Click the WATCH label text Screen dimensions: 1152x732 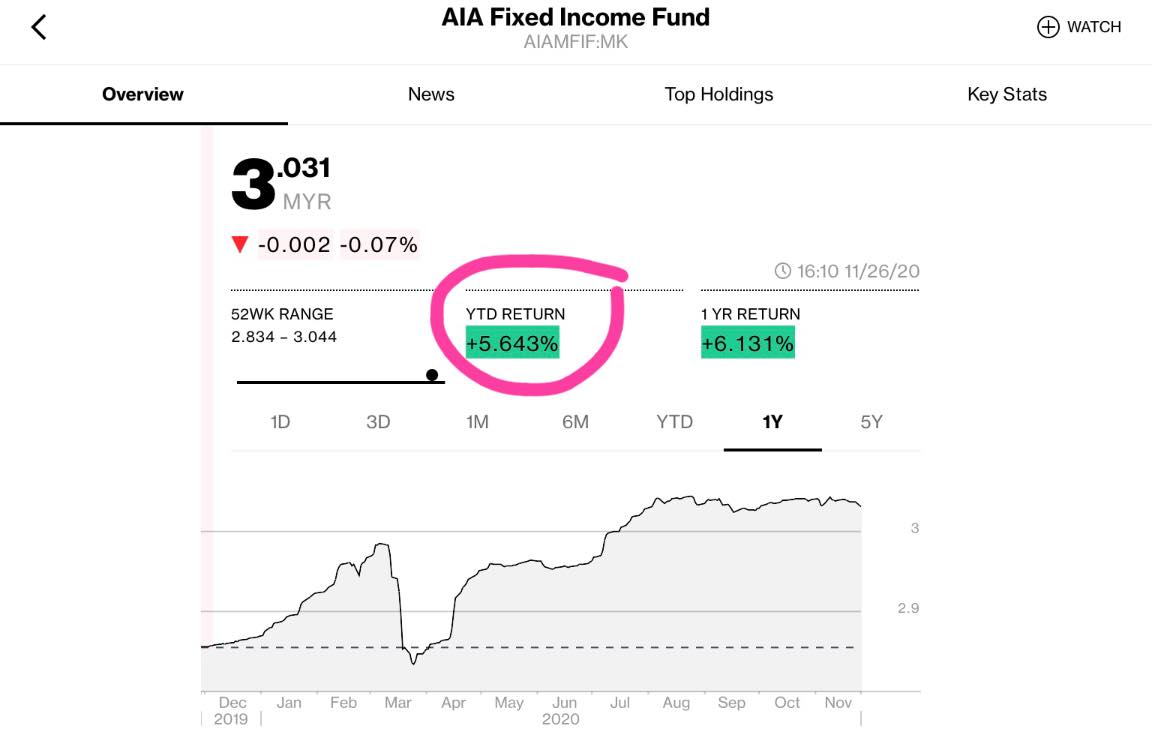pos(1094,27)
